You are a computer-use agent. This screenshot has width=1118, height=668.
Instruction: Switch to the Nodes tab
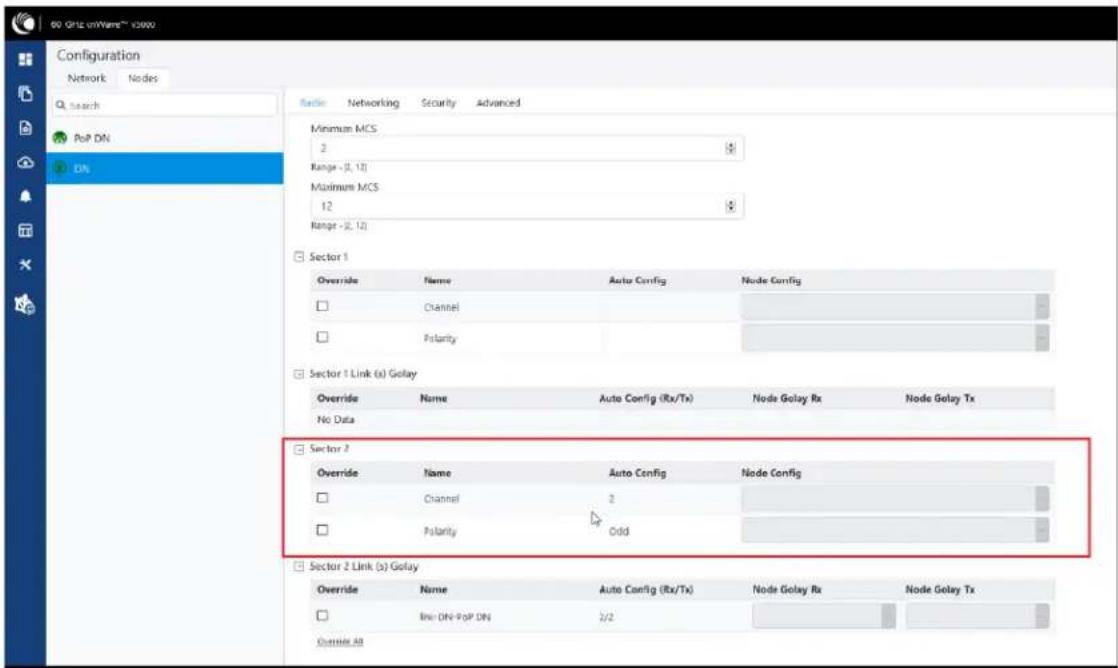click(x=143, y=78)
